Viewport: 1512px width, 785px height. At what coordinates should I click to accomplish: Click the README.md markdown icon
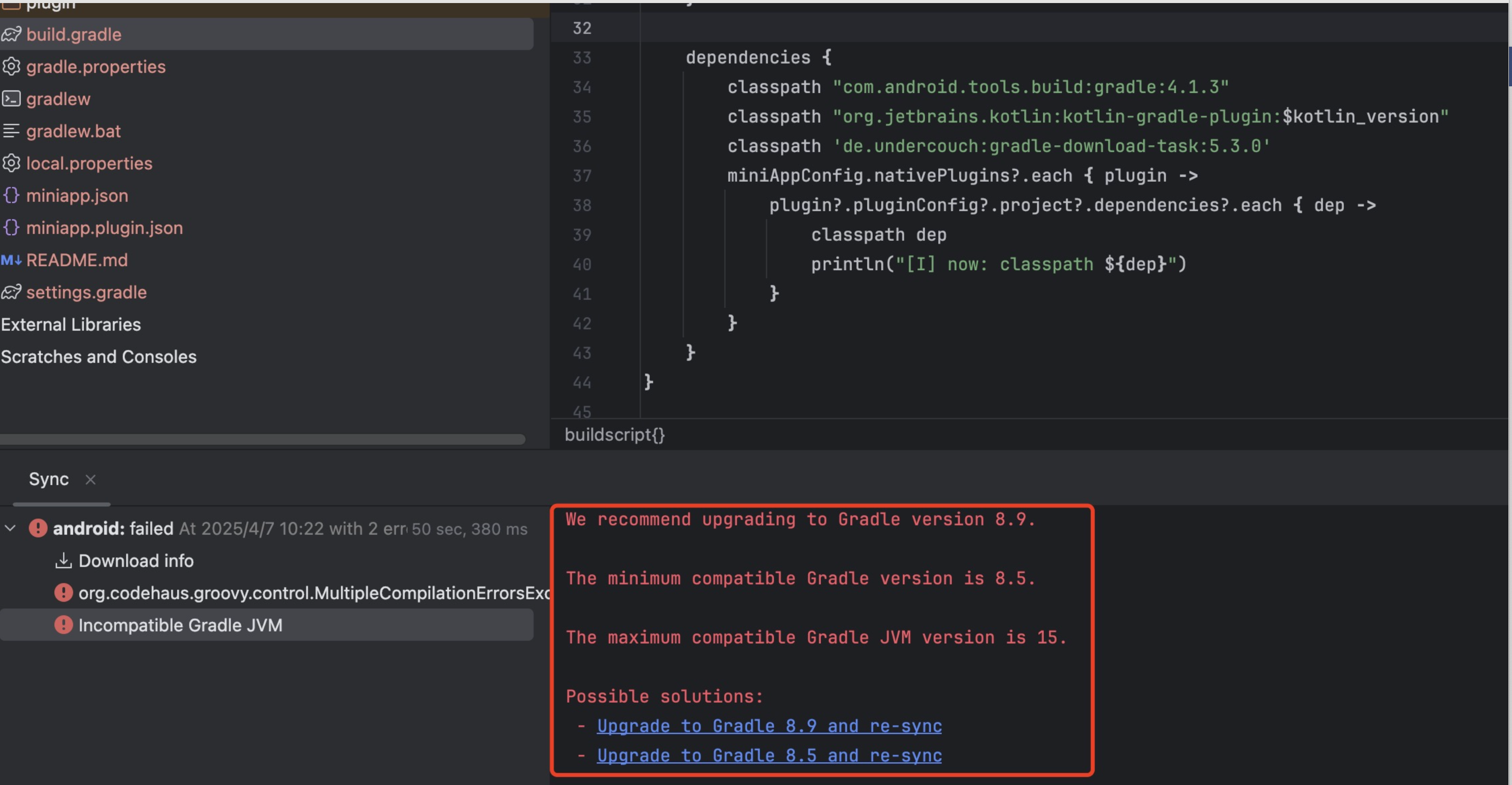(x=11, y=259)
